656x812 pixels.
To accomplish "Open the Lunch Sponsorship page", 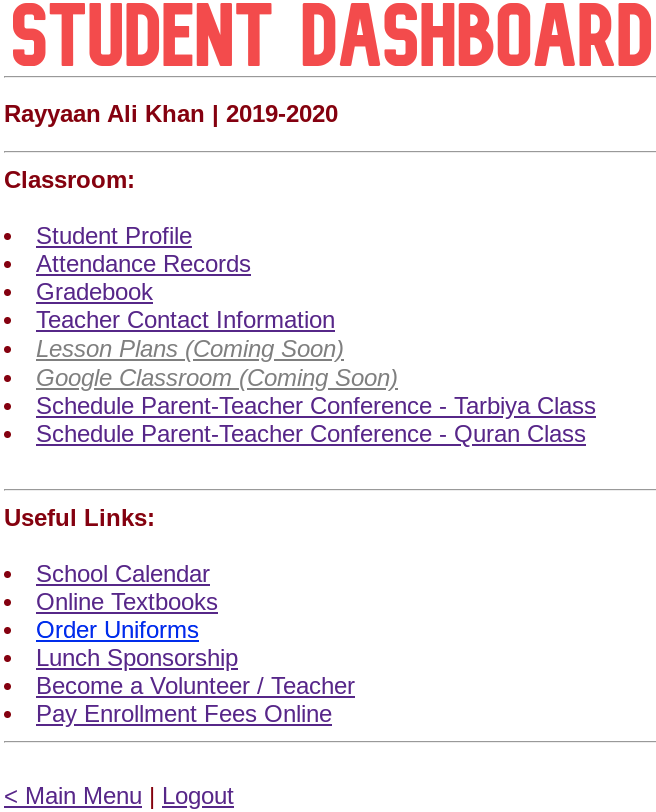I will (137, 658).
